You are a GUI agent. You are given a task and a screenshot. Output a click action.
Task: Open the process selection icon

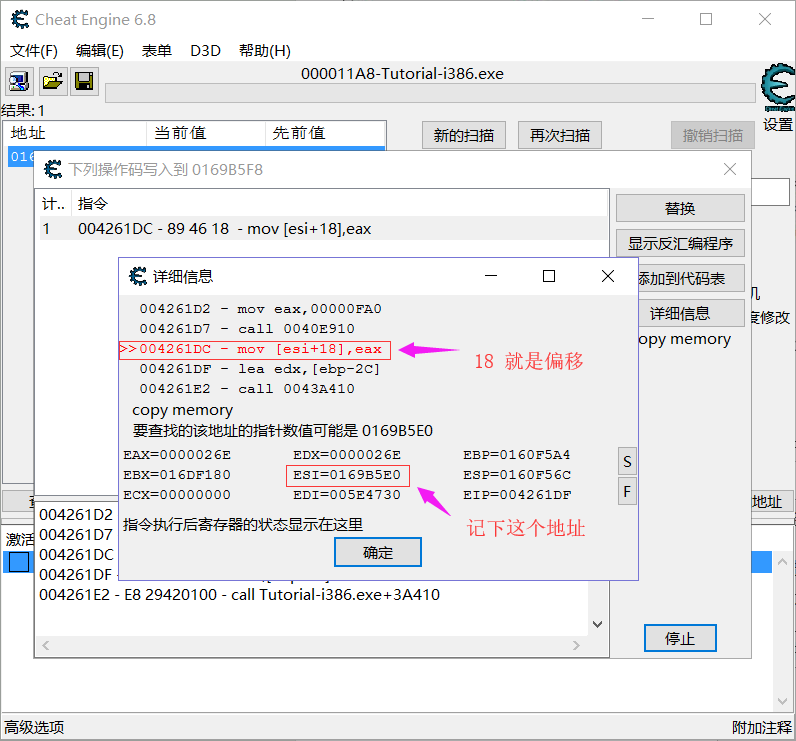[x=19, y=81]
